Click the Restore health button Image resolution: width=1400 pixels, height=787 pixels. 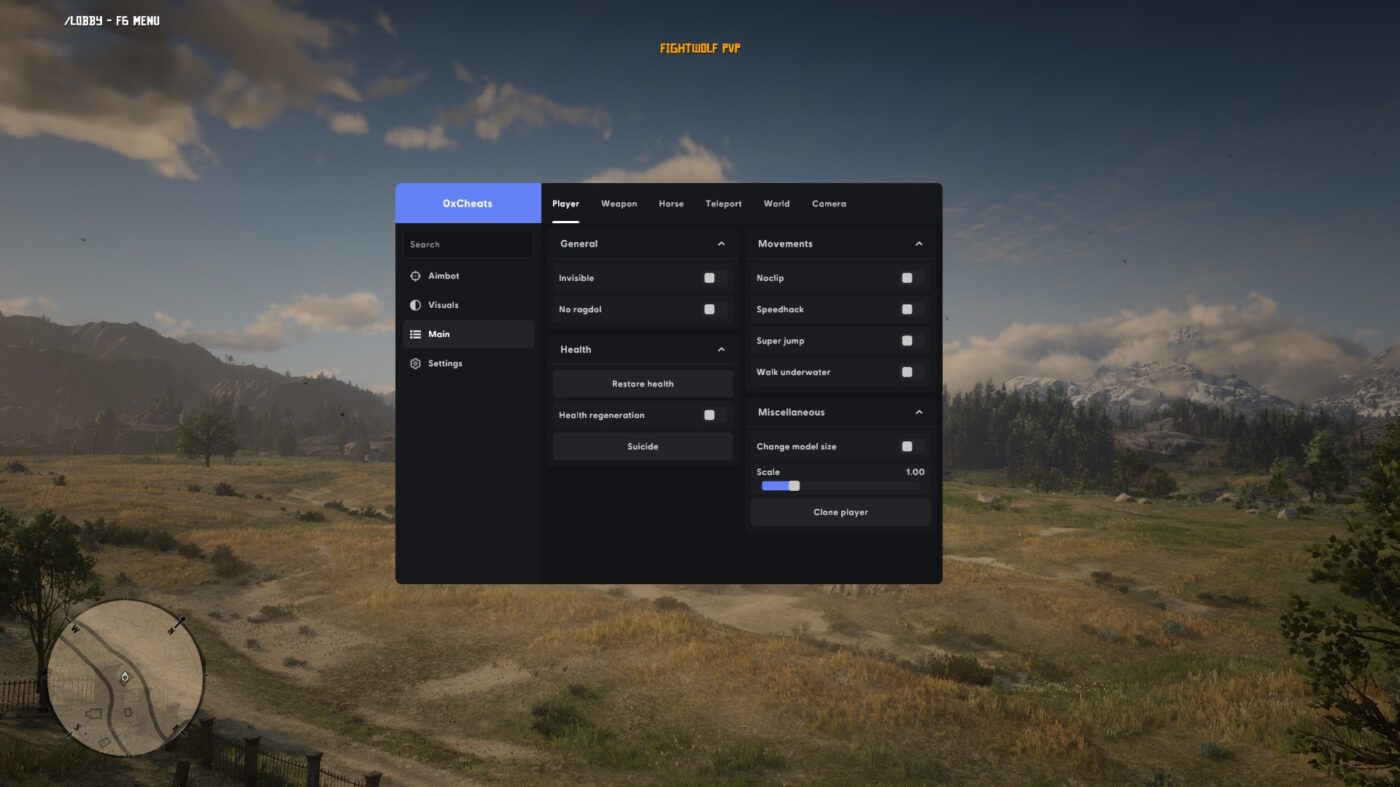642,383
